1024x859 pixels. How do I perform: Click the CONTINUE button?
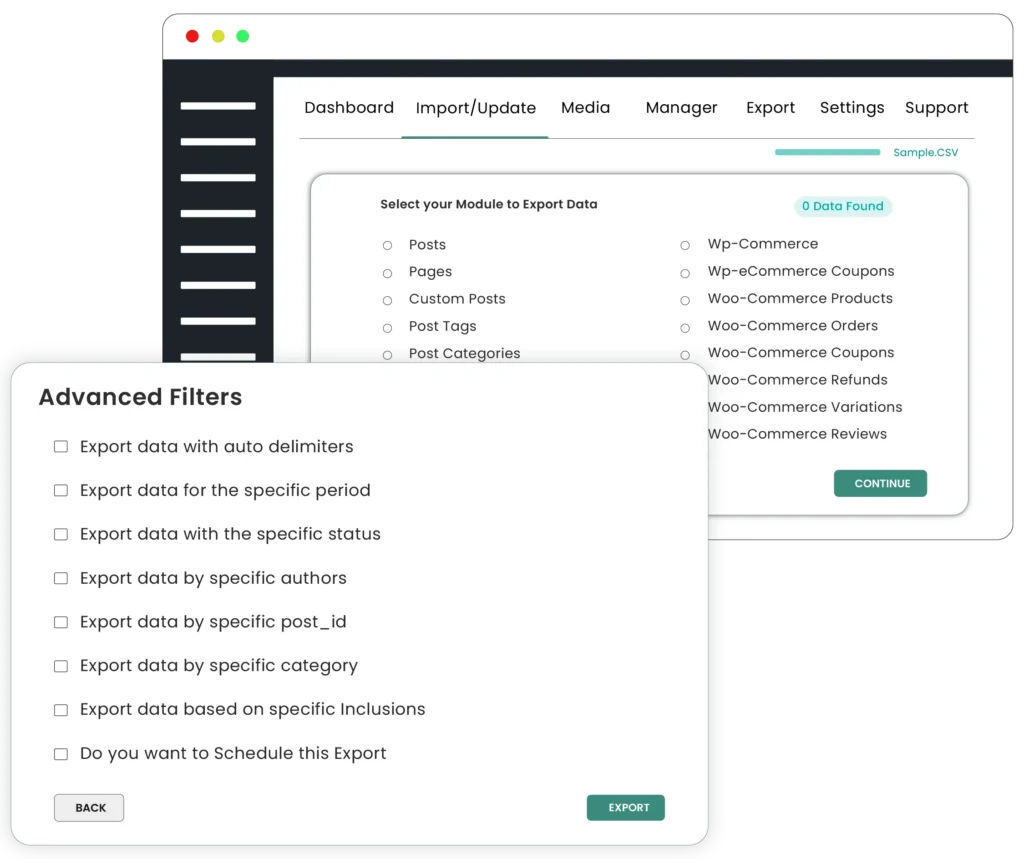pos(880,483)
